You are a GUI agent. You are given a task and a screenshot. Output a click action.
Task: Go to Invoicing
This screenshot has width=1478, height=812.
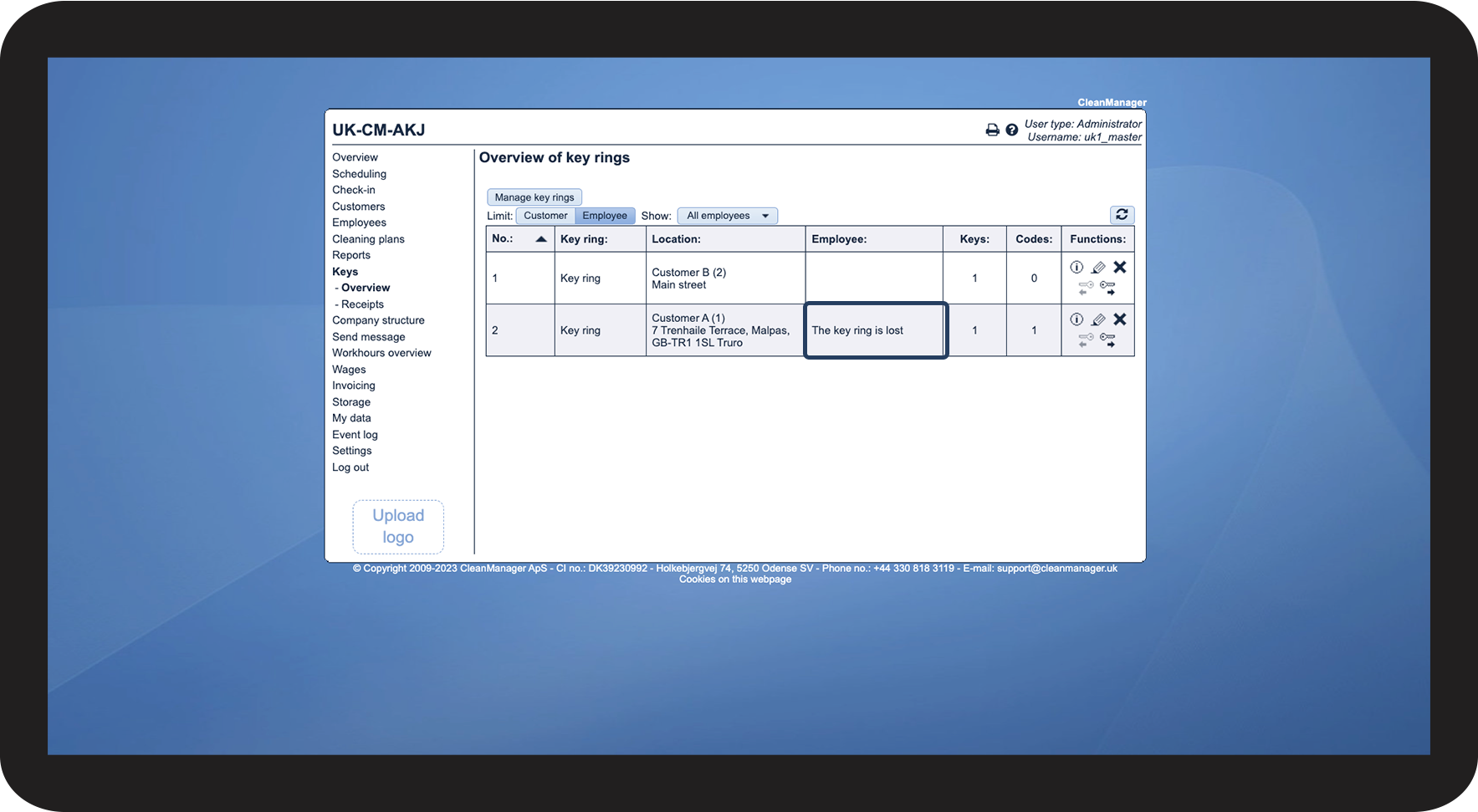[354, 386]
